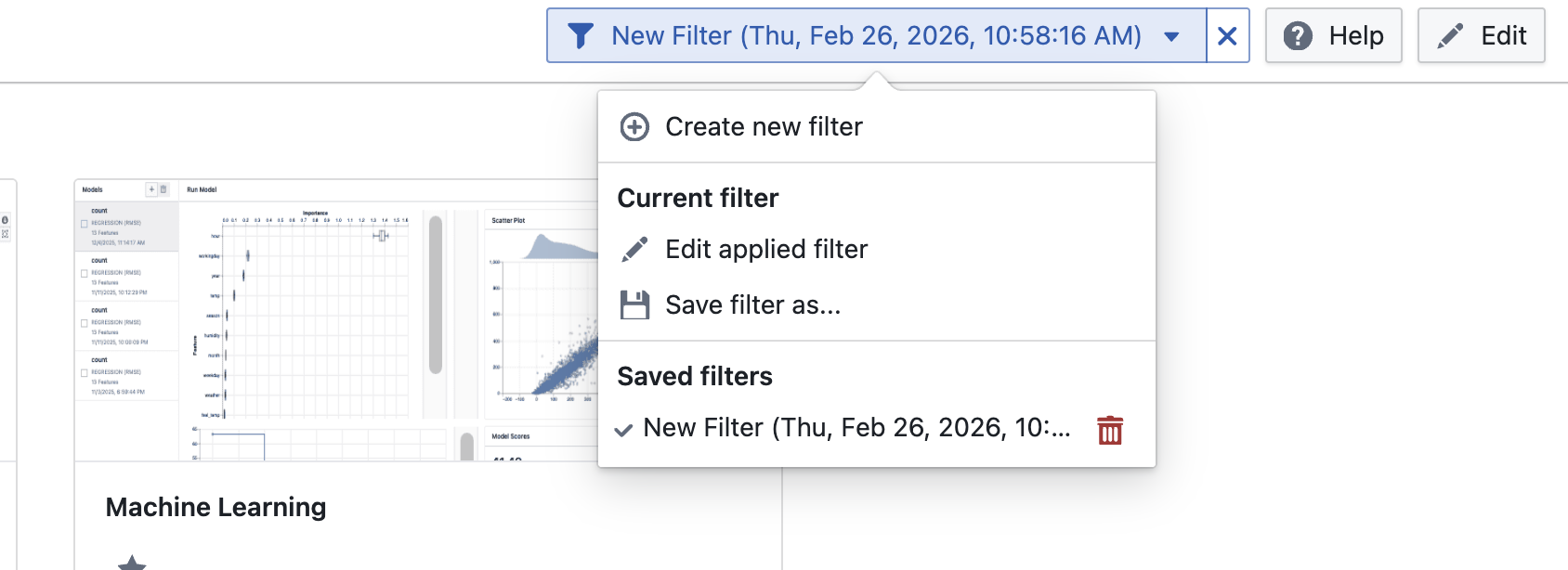Click the pencil icon for Edit applied filter
Screen dimensions: 1568x570
[x=635, y=250]
